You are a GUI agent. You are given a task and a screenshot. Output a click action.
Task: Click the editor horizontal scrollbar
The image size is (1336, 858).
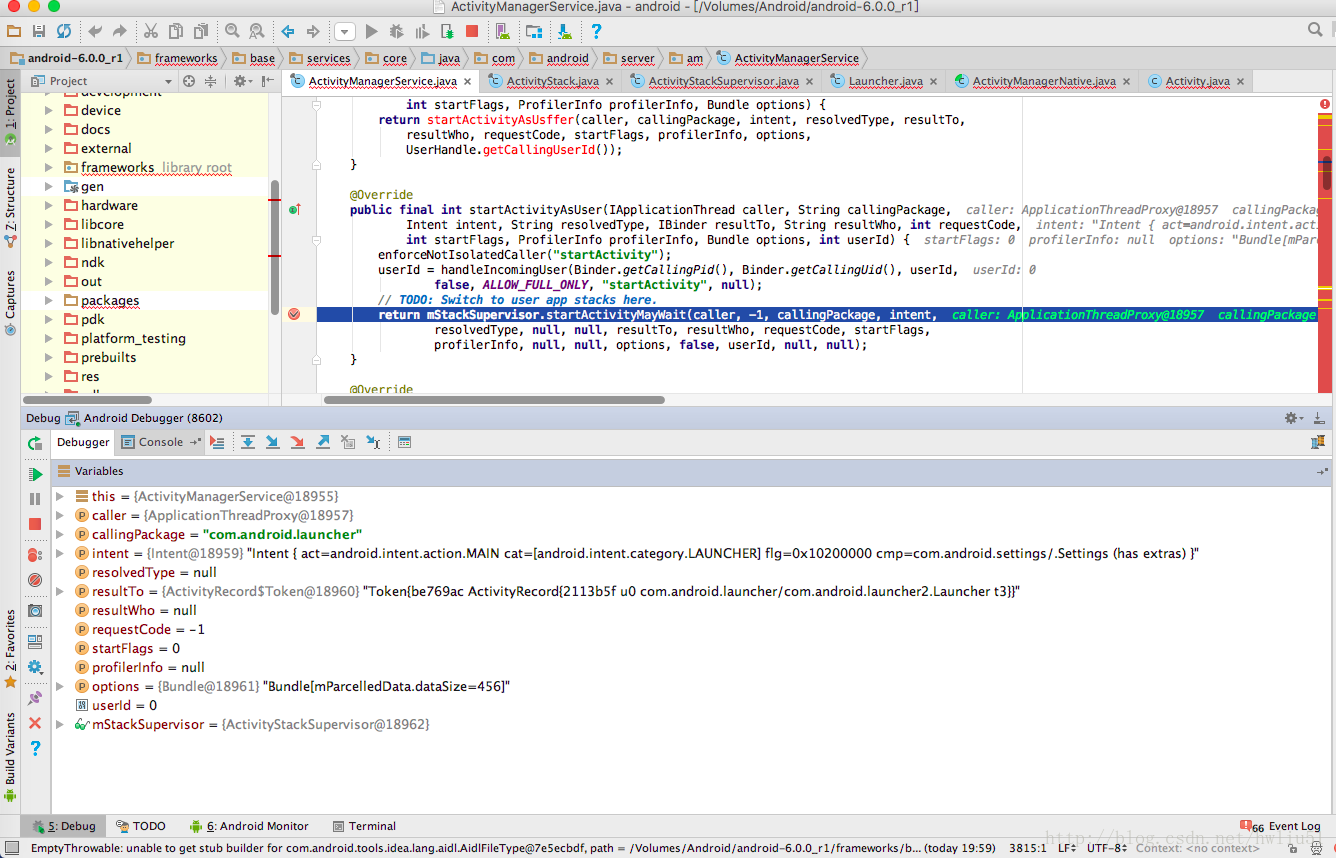[494, 400]
